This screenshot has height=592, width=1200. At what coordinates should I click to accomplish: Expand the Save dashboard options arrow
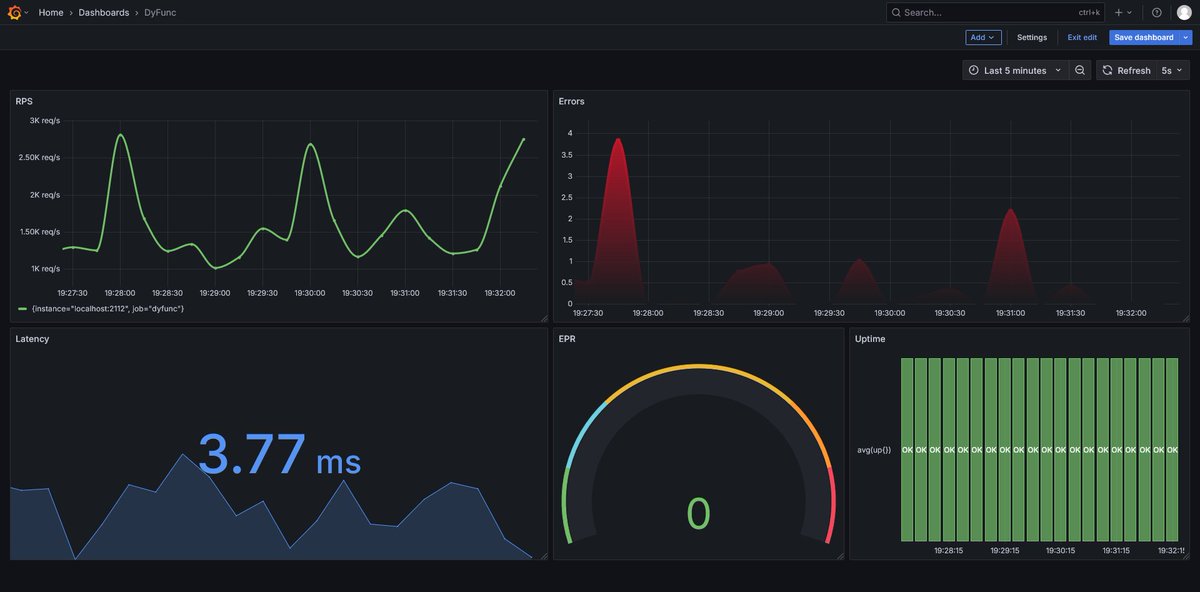[1186, 37]
